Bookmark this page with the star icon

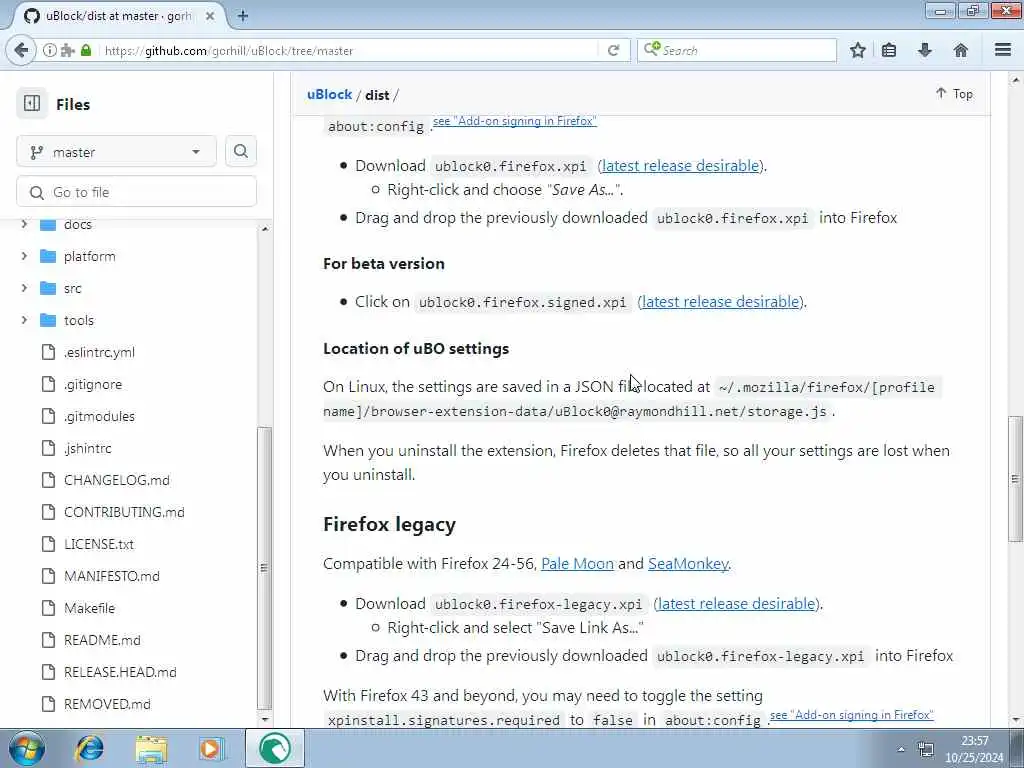click(x=857, y=50)
